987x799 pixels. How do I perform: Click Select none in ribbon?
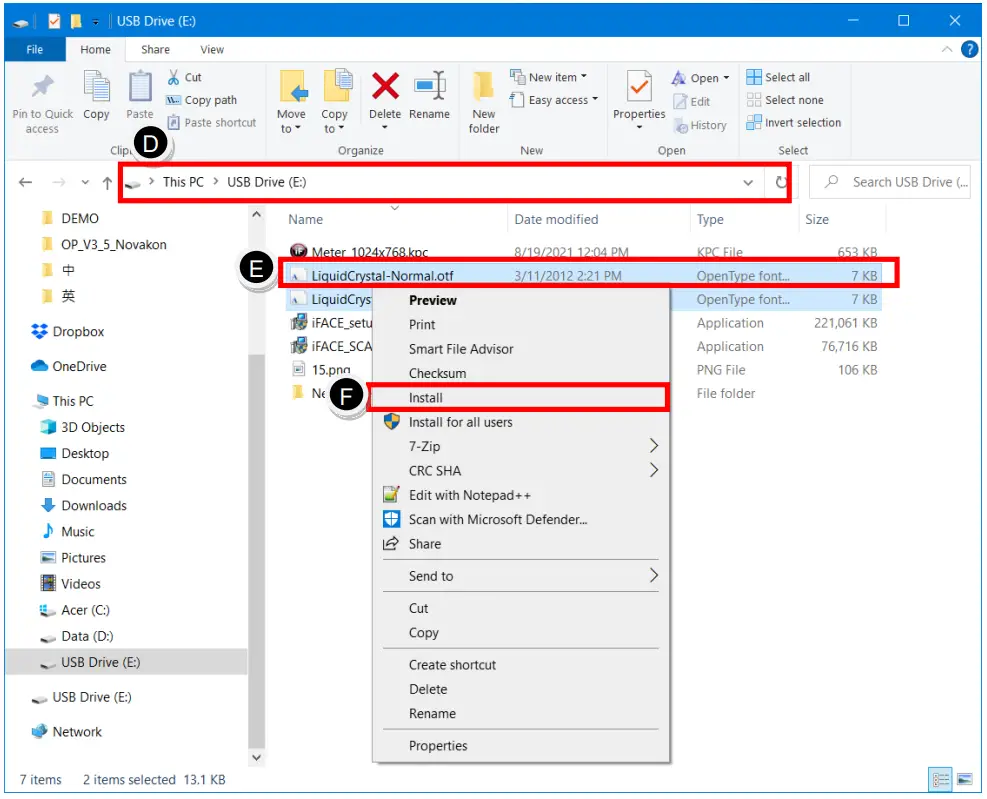(785, 100)
